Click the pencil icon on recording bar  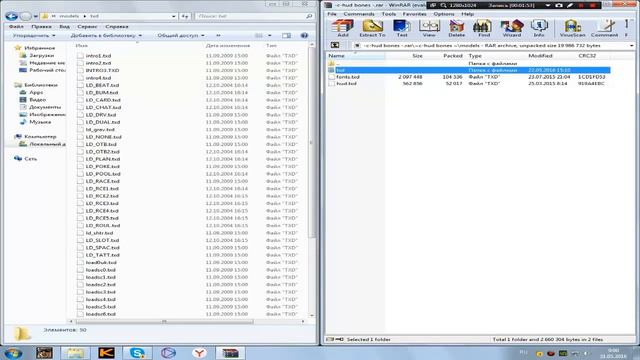coord(570,5)
